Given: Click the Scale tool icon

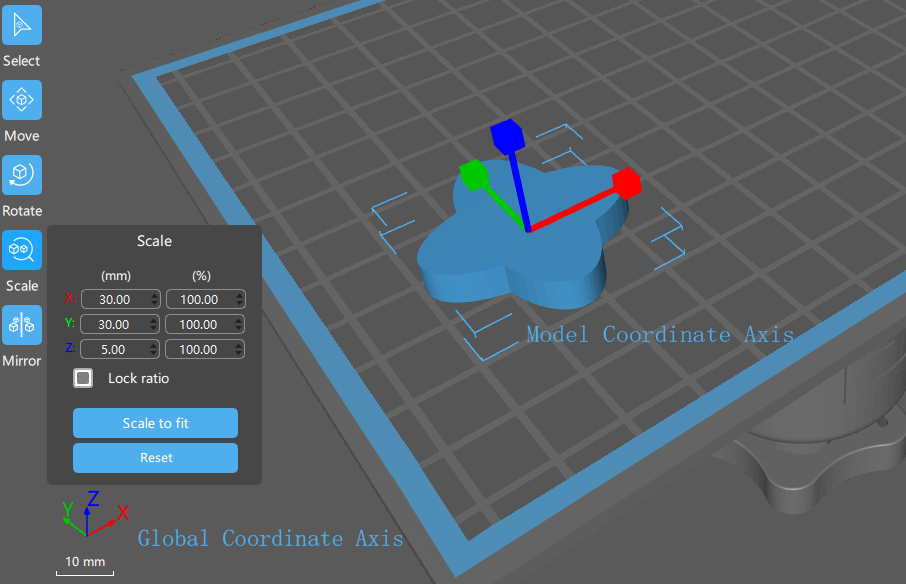Looking at the screenshot, I should 22,250.
